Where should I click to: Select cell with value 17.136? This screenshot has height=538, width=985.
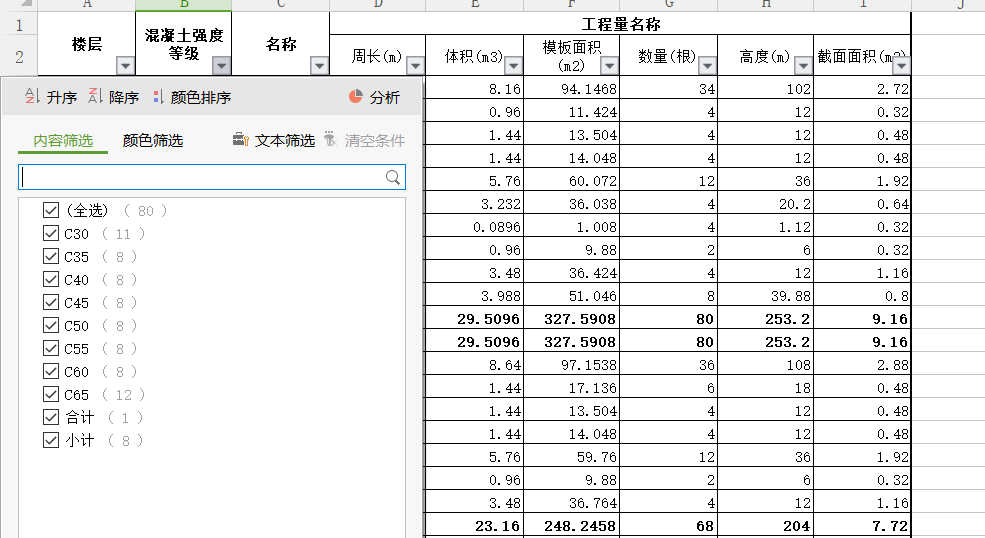572,388
